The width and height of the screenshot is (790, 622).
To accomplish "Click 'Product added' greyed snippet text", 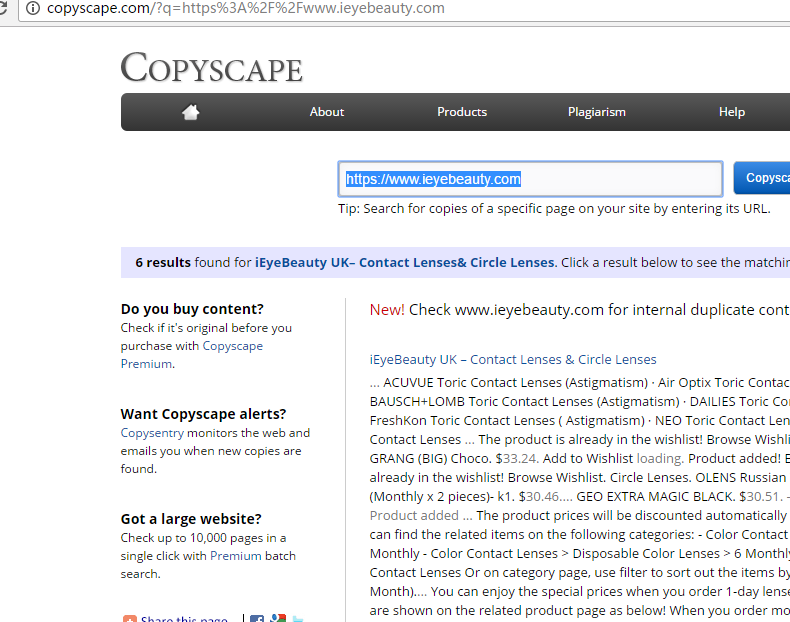I will click(414, 516).
